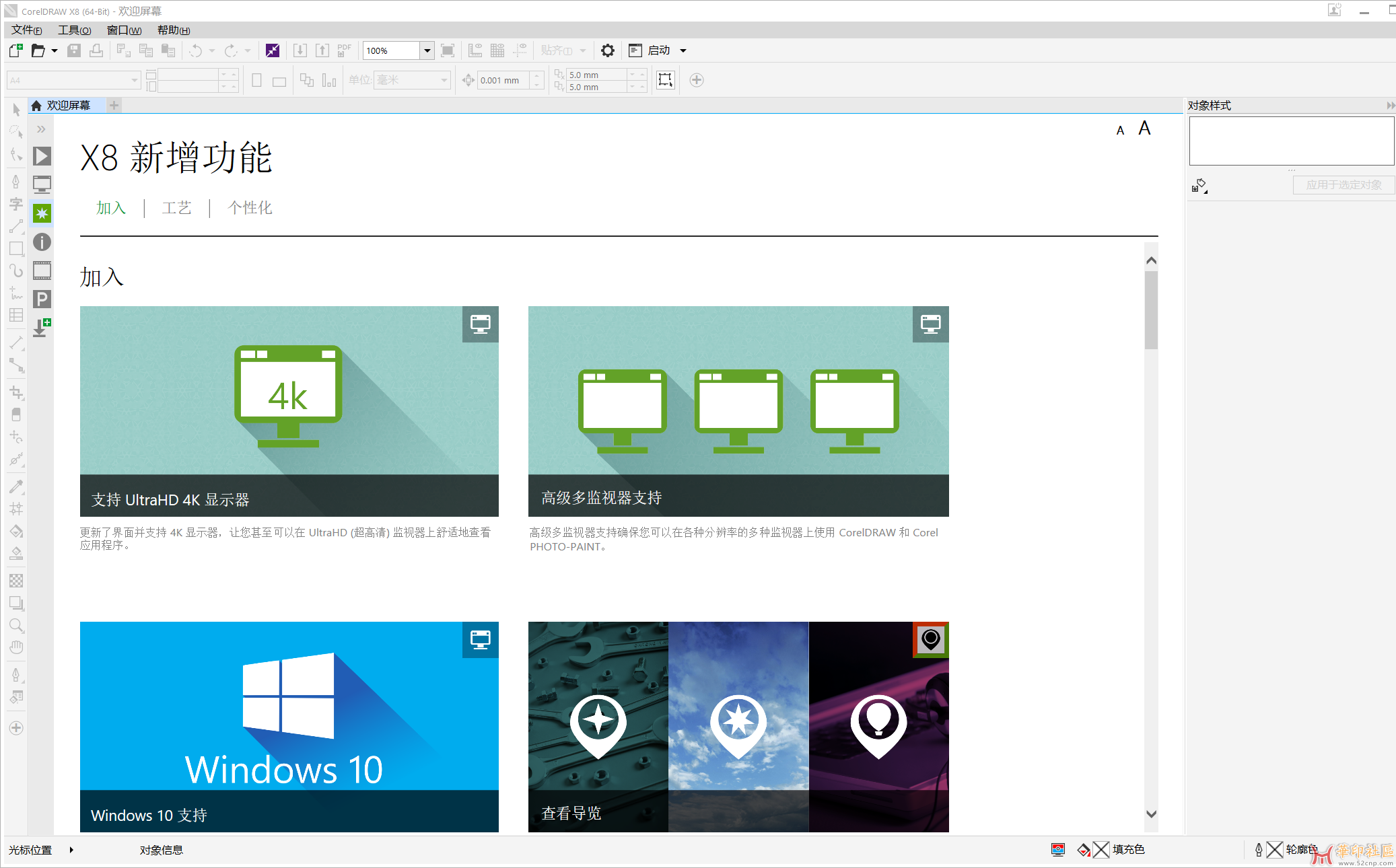Select the Zoom tool magnifier
The width and height of the screenshot is (1396, 868).
[x=16, y=626]
